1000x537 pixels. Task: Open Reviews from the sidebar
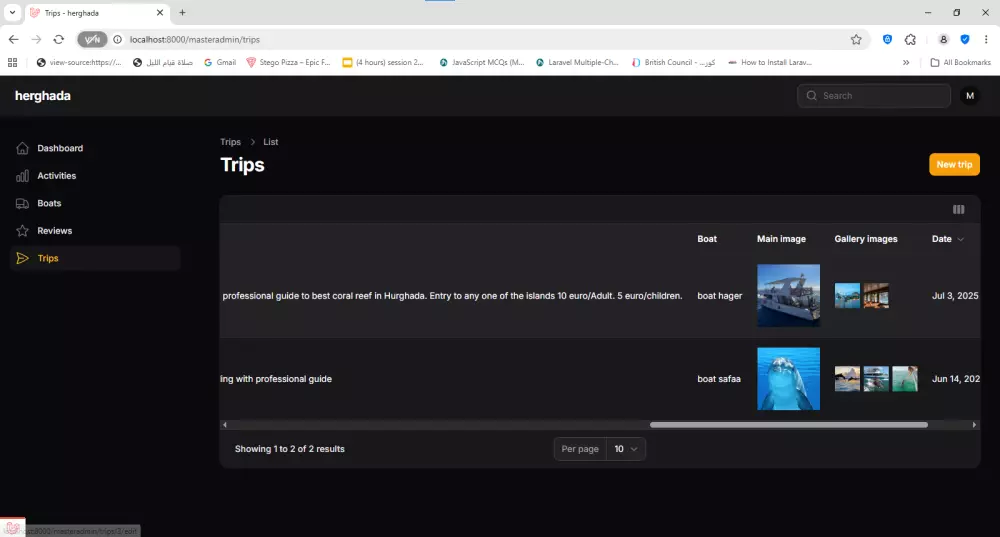click(x=54, y=230)
